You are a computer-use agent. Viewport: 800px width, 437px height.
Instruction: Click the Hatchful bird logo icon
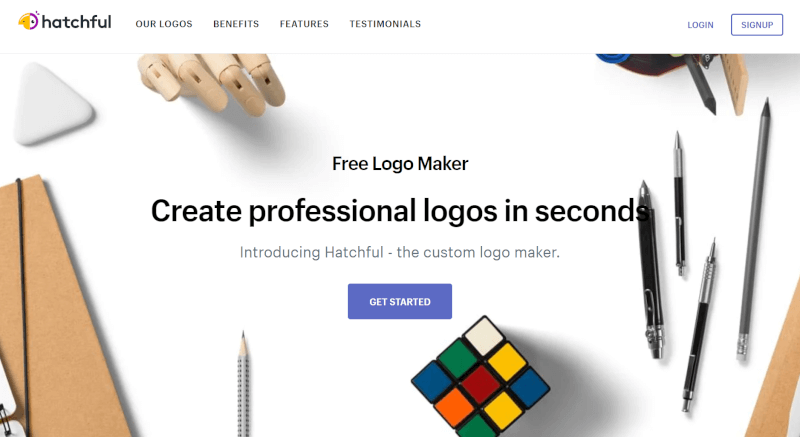[x=29, y=21]
